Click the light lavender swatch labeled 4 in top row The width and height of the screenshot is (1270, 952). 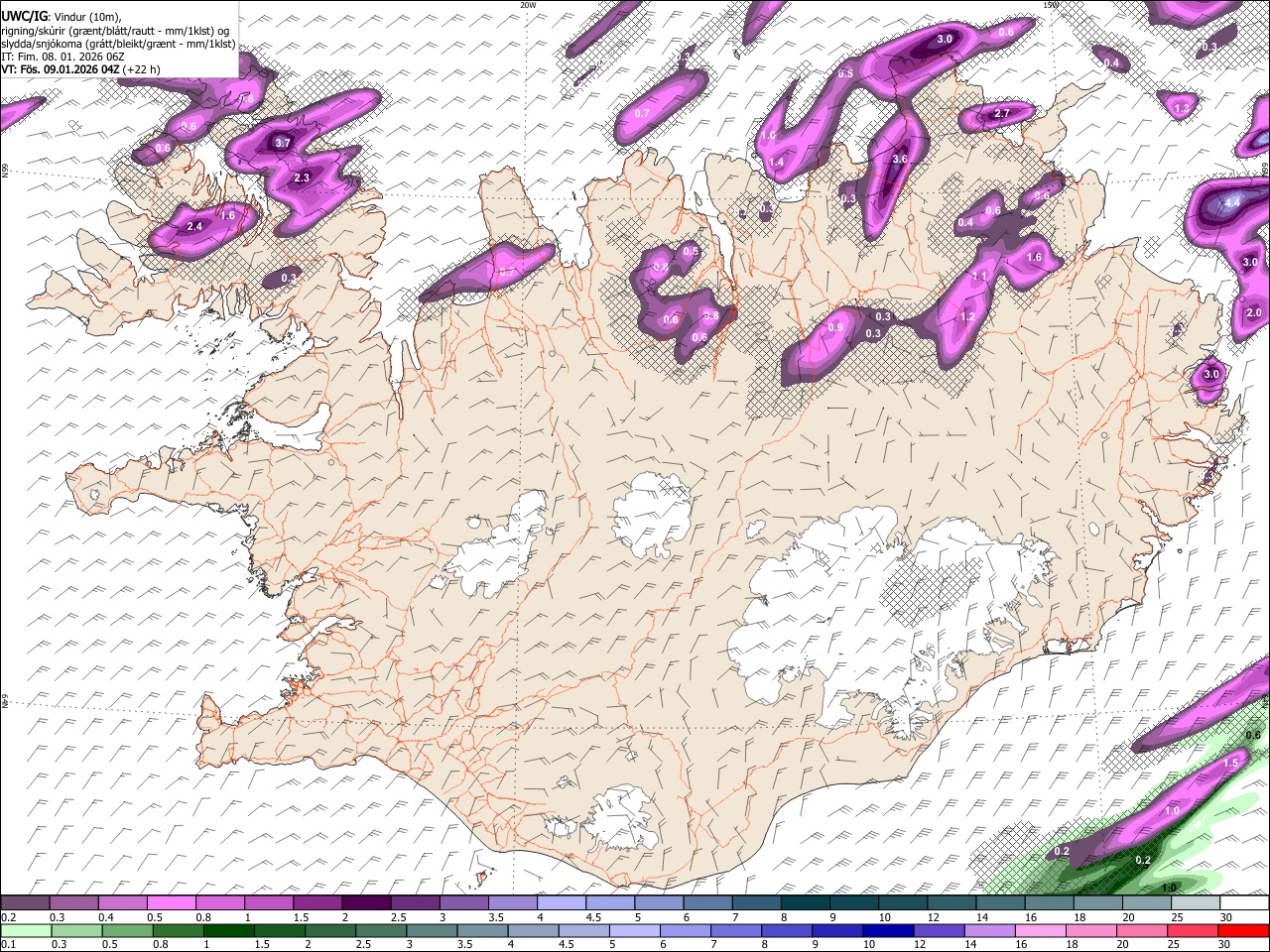coord(562,903)
